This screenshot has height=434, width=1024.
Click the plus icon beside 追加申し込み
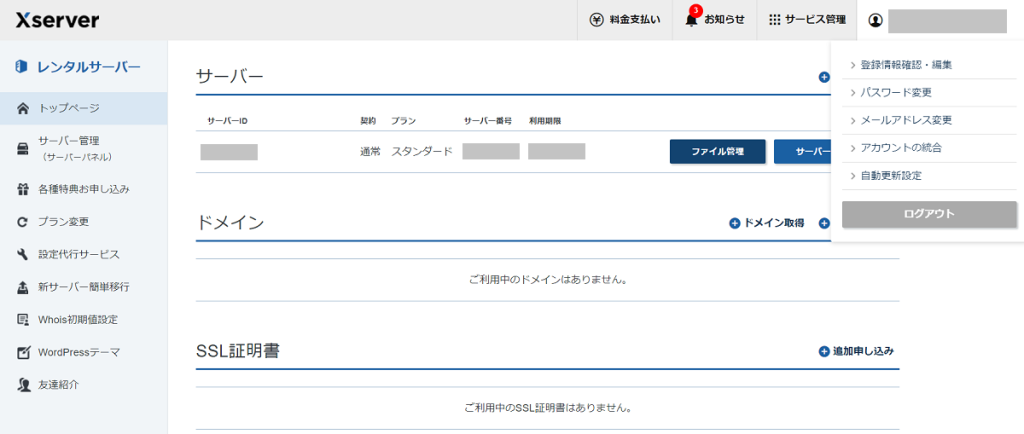click(x=824, y=352)
